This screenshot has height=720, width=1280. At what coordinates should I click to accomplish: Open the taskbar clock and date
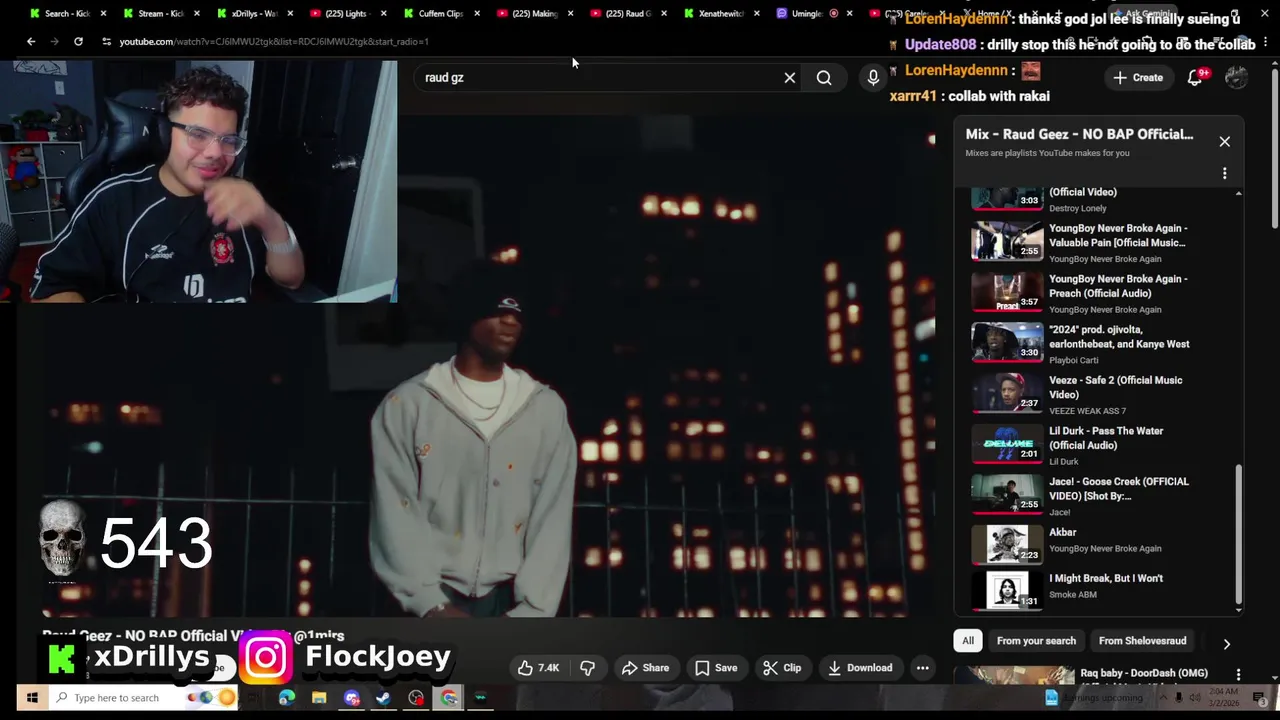tap(1225, 697)
